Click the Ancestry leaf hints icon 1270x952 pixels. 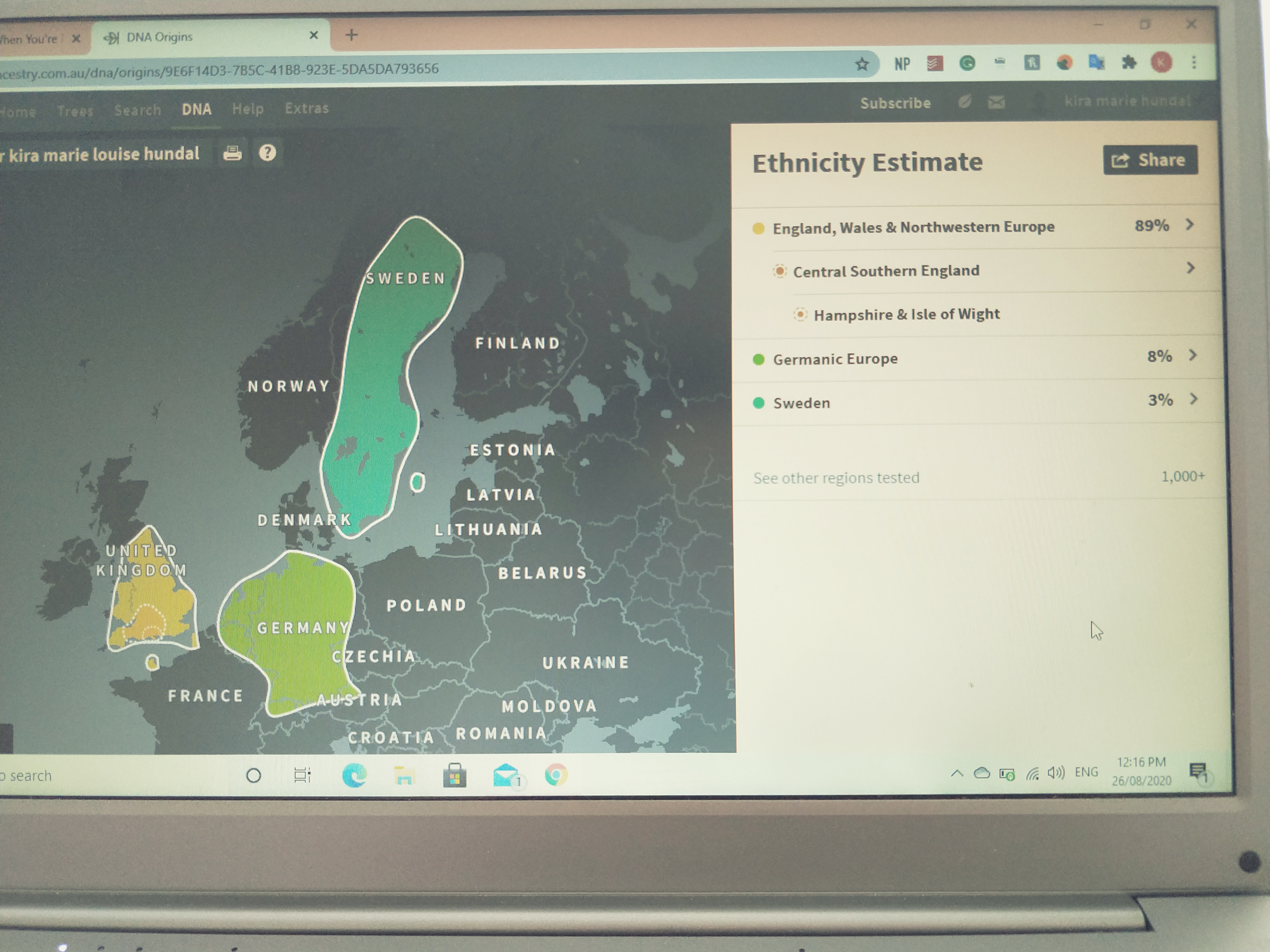[965, 102]
